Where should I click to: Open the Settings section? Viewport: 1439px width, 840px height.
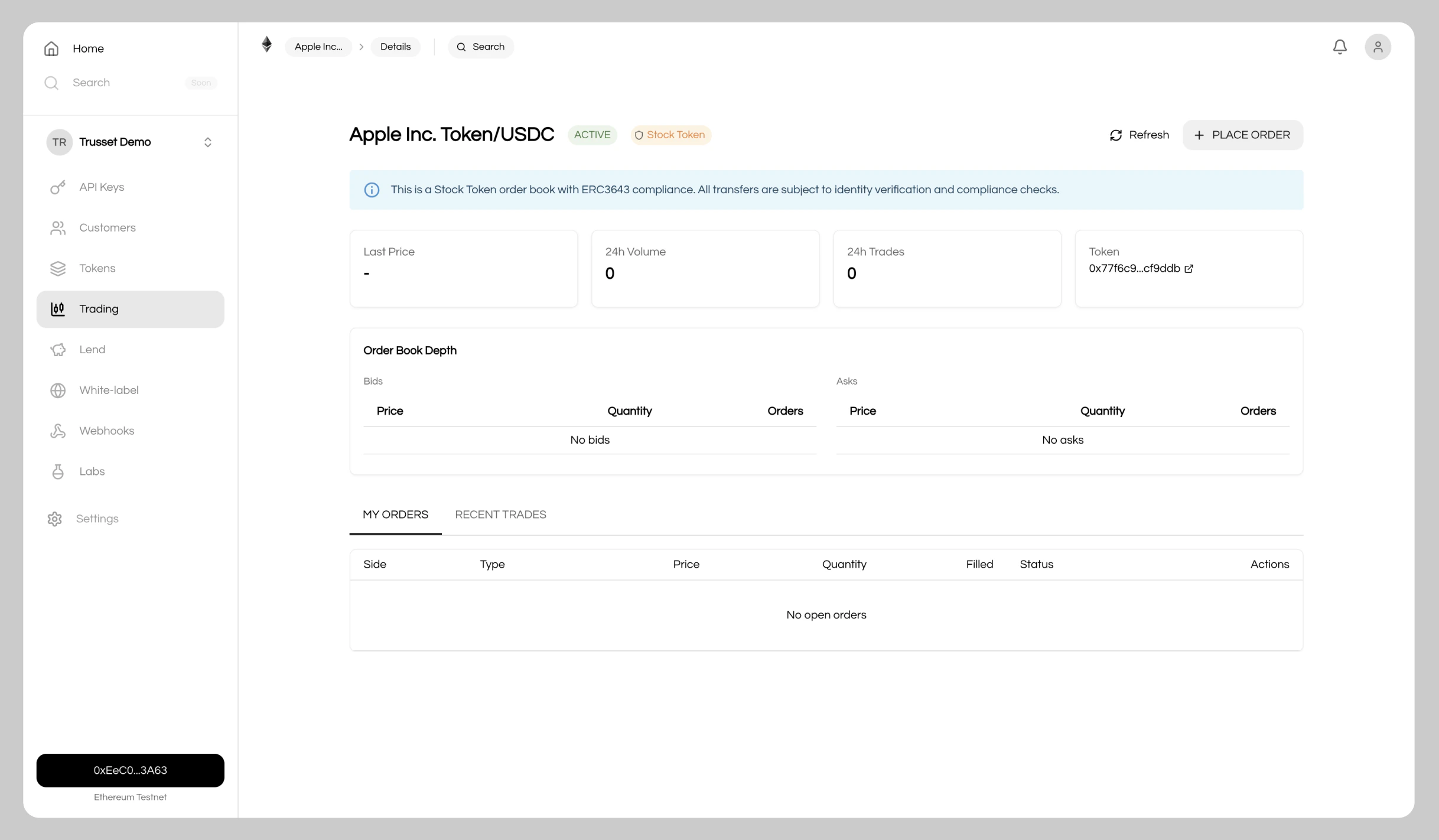coord(97,519)
